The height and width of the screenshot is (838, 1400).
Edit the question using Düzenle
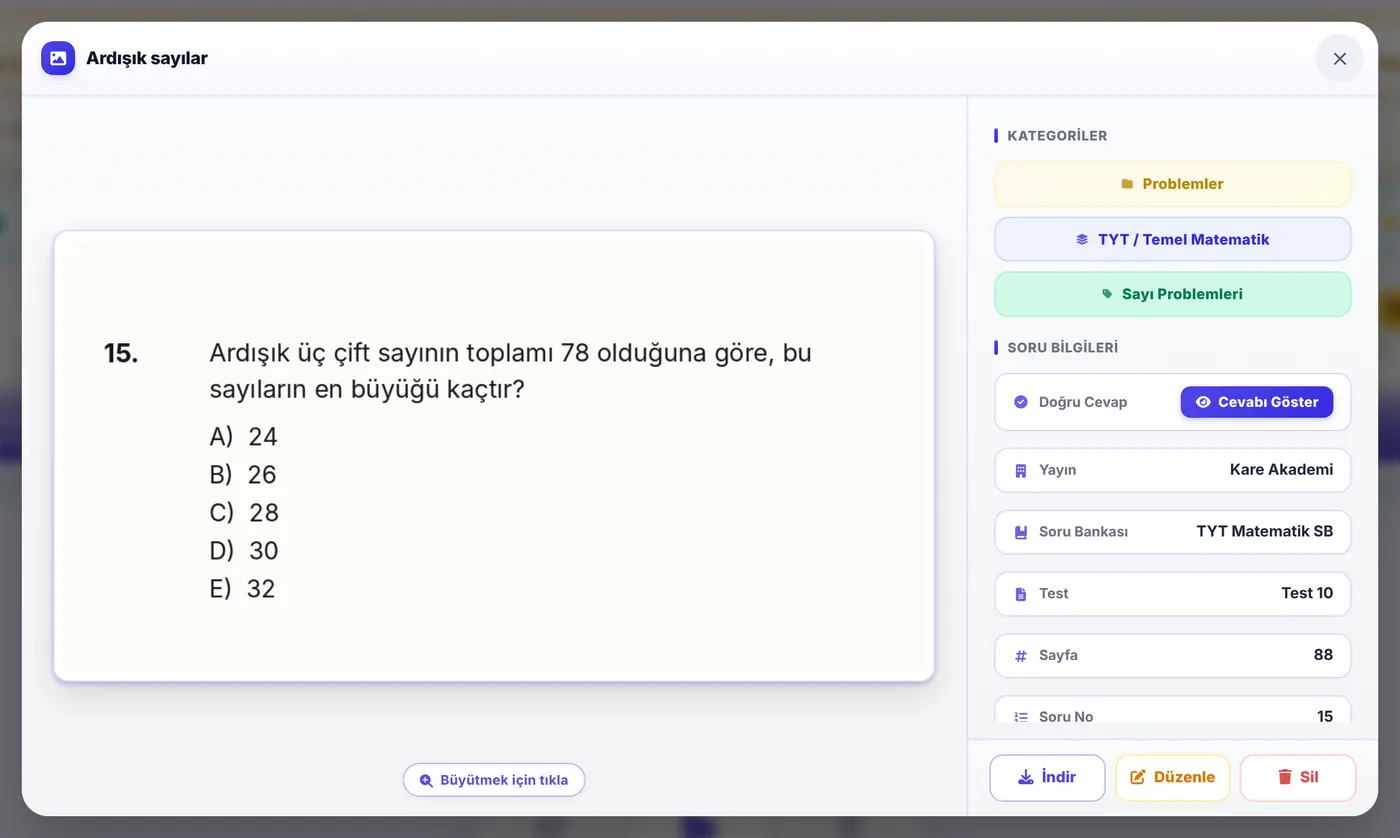click(1172, 777)
